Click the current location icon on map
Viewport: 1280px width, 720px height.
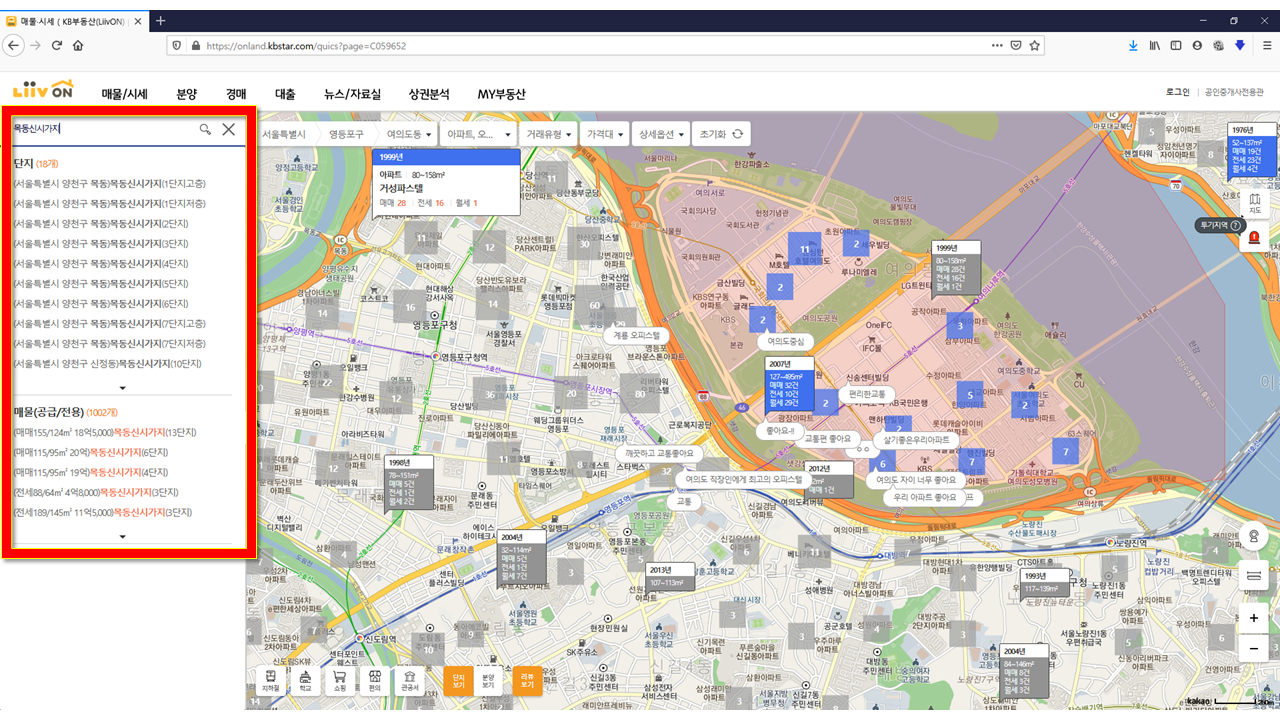(1254, 536)
